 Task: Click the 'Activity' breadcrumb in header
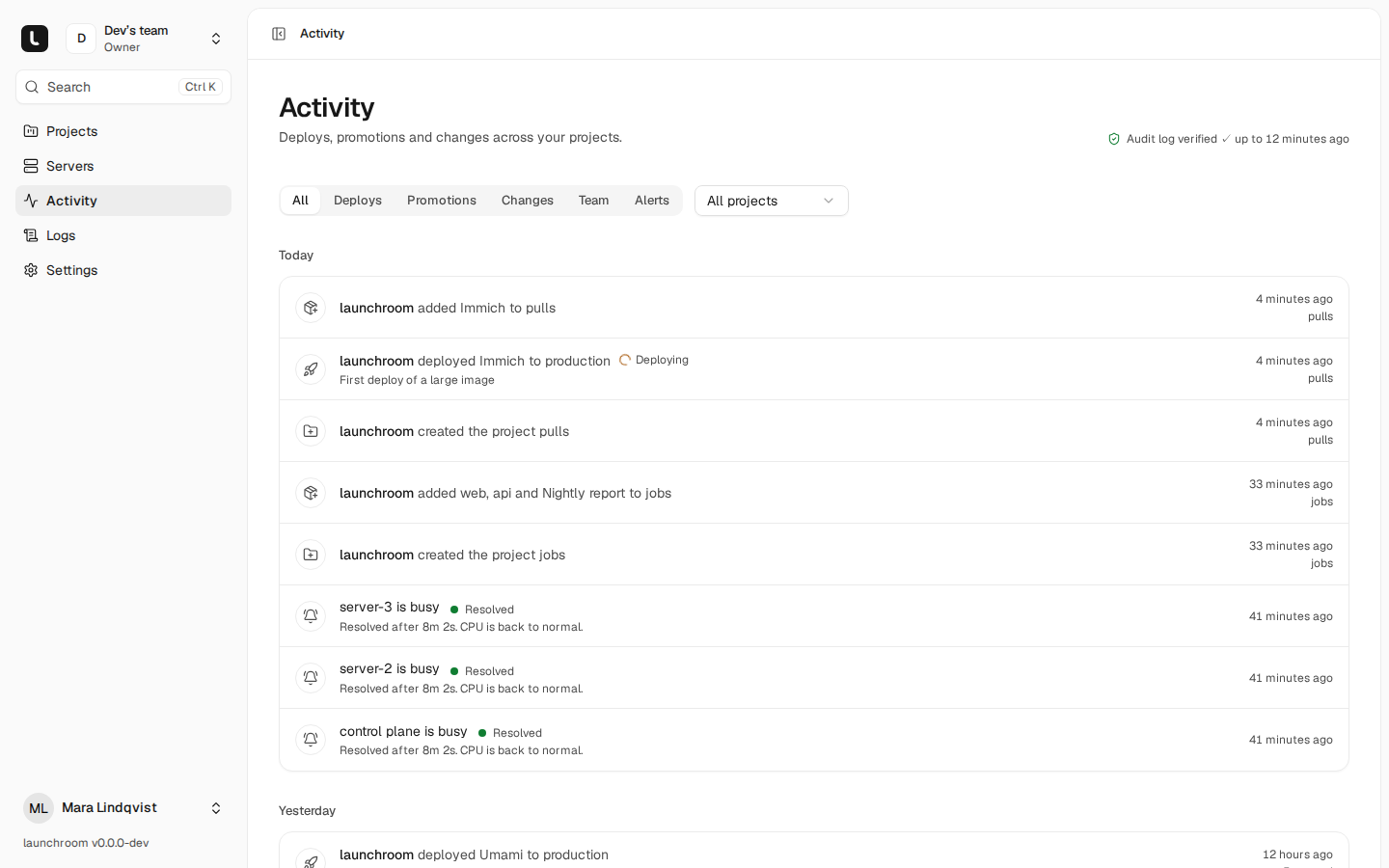point(322,34)
